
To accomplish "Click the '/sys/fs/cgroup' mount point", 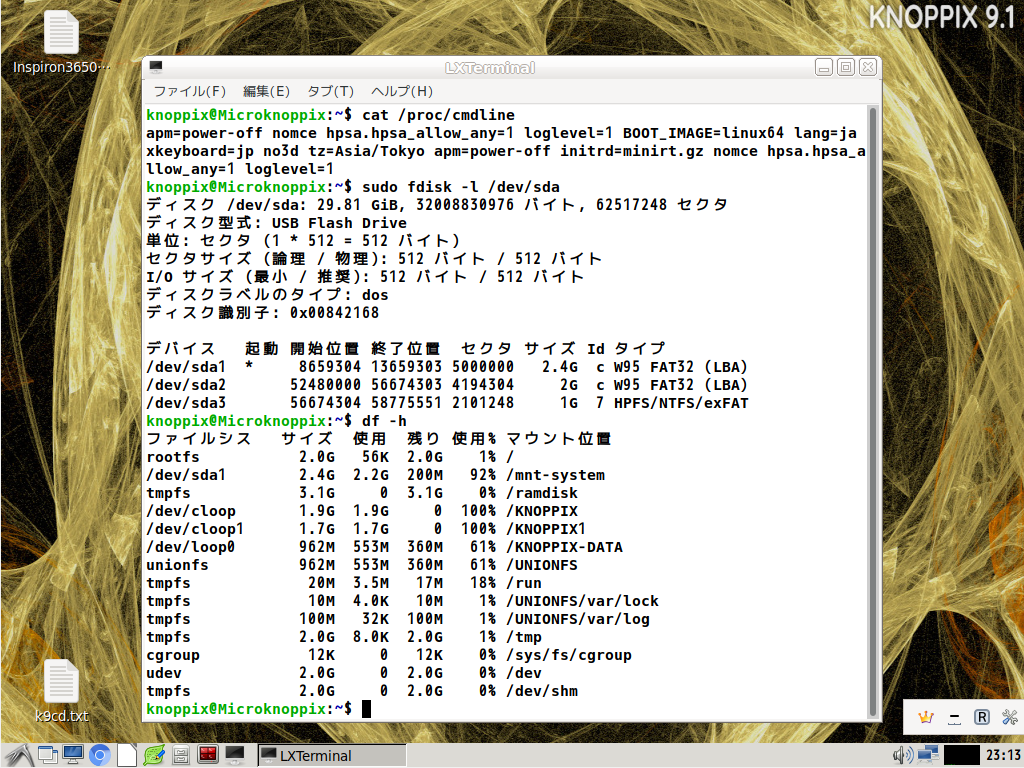I will coord(569,655).
